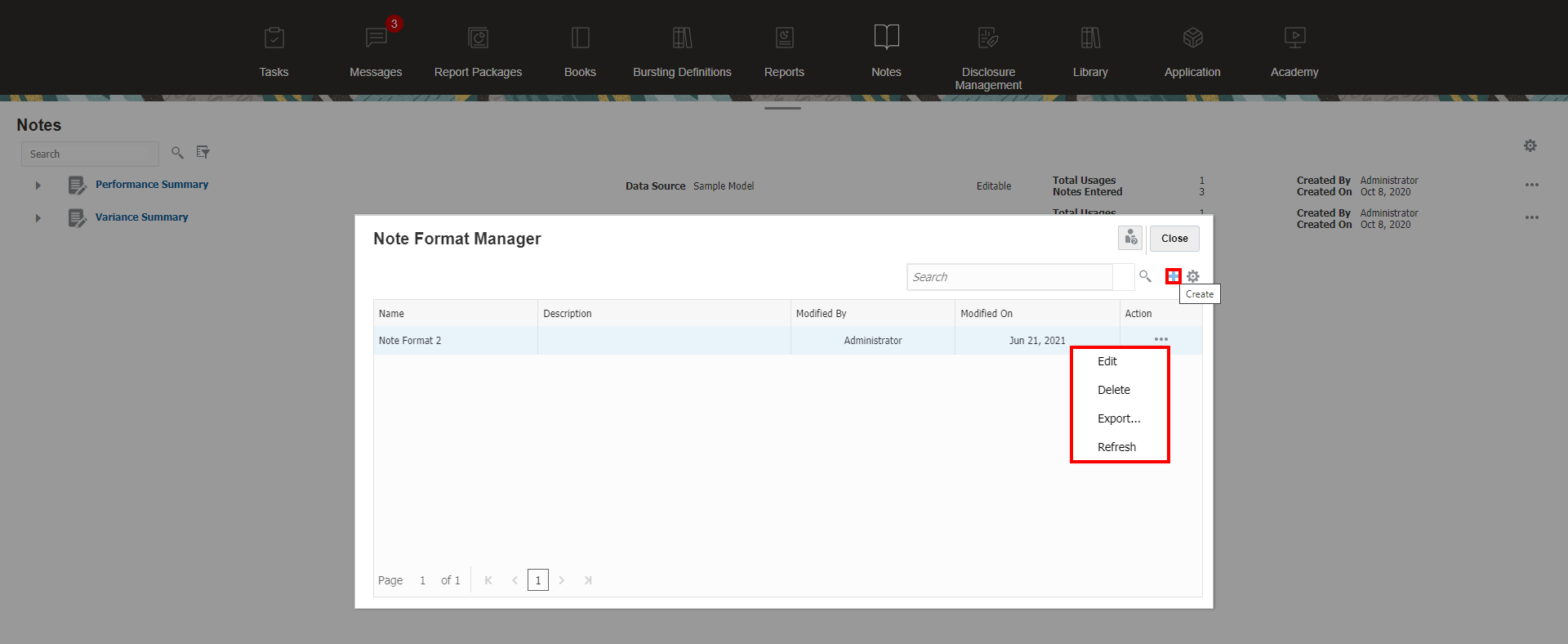Click the Jun 21, 2021 date cell
The image size is (1568, 644).
point(1037,341)
